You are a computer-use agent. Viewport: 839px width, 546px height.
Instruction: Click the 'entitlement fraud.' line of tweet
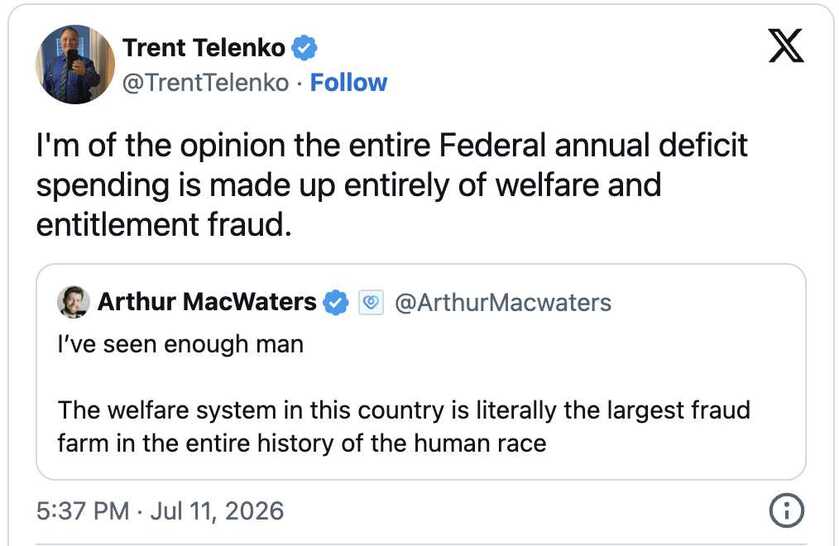pyautogui.click(x=164, y=225)
